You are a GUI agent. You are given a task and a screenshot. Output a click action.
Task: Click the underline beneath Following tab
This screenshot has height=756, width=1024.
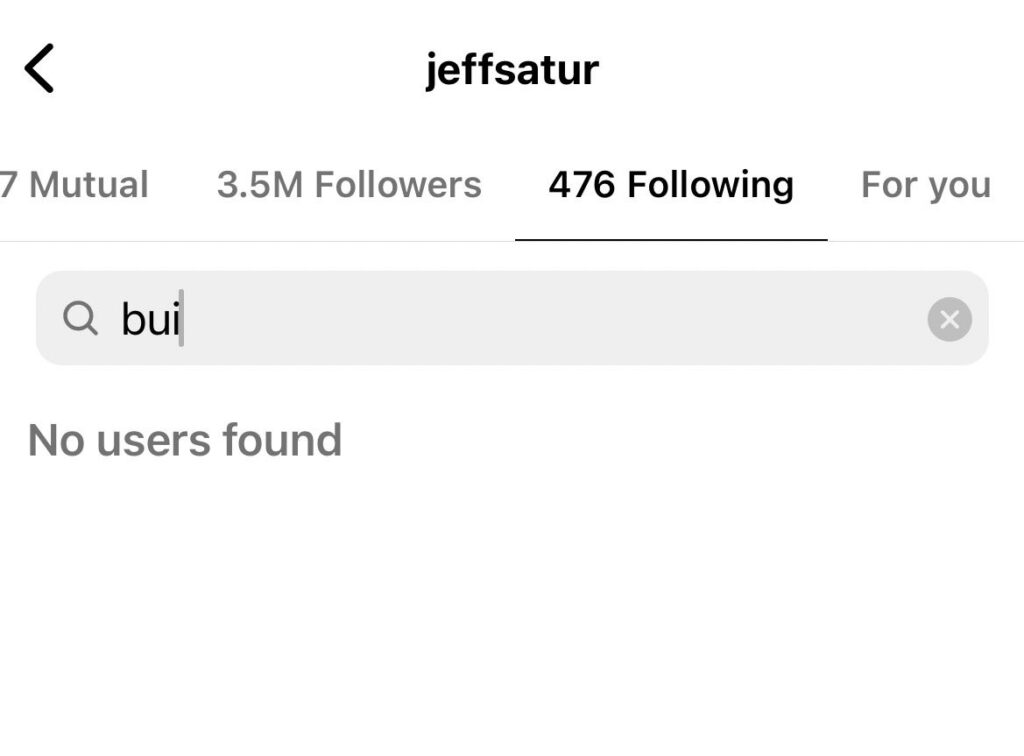(671, 240)
